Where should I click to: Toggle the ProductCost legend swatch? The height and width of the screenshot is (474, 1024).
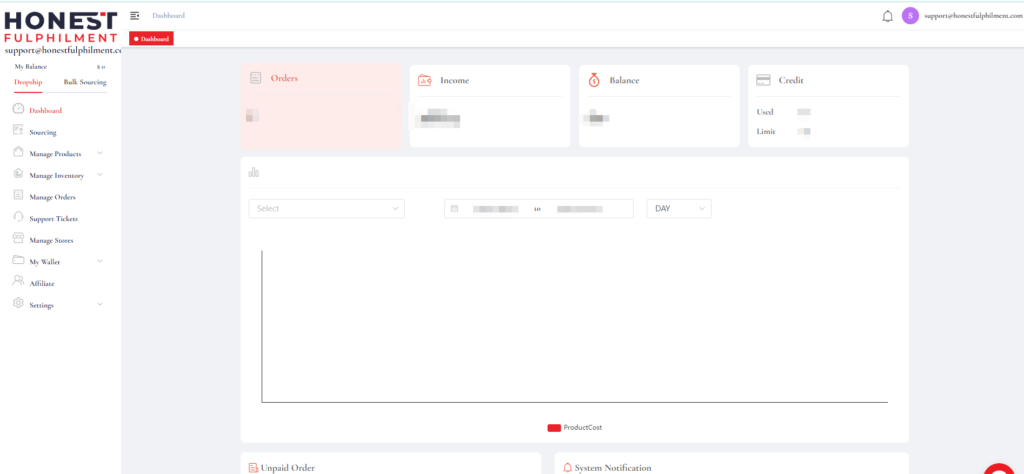pyautogui.click(x=554, y=427)
